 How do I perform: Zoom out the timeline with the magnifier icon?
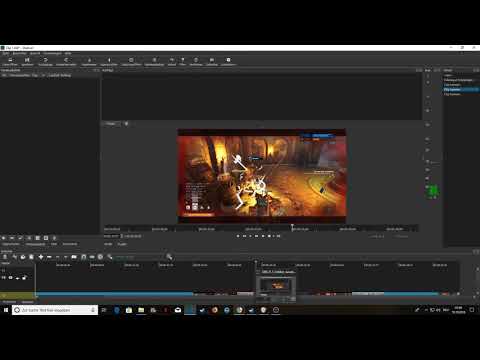tap(109, 257)
